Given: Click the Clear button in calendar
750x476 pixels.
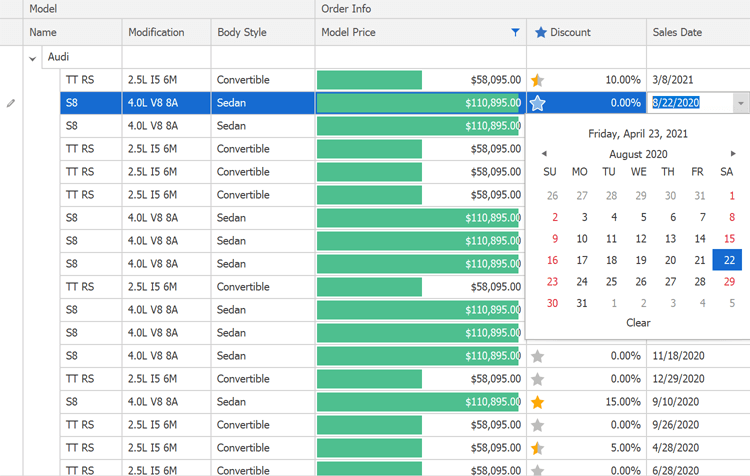Looking at the screenshot, I should (638, 323).
